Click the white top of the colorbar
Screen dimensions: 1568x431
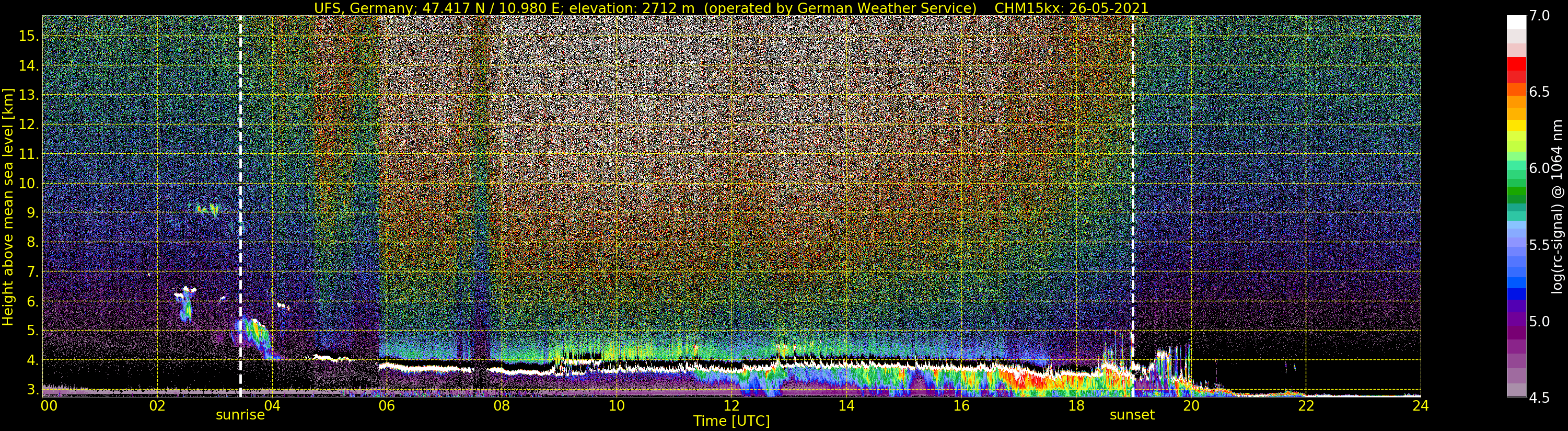[1516, 22]
